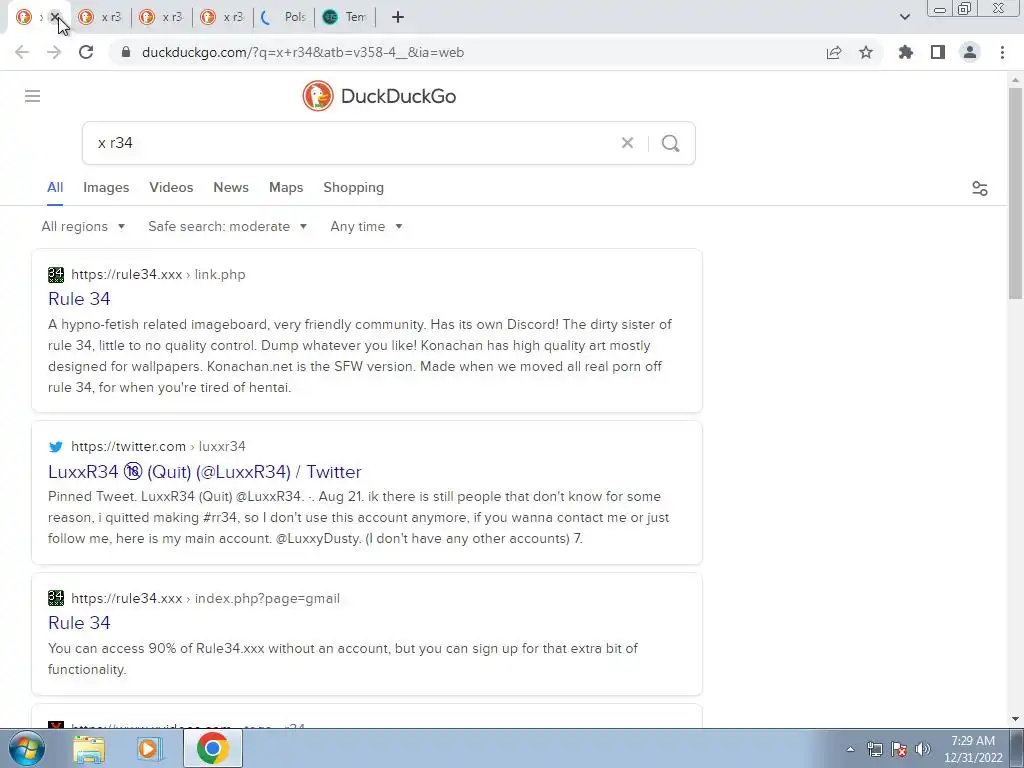Close the active DuckDuckGo browser tab
This screenshot has height=768, width=1024.
[x=55, y=17]
